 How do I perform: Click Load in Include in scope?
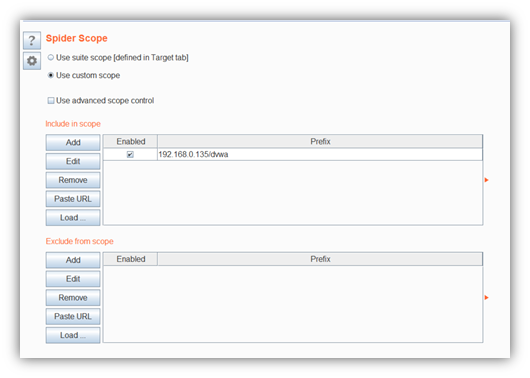coord(73,217)
